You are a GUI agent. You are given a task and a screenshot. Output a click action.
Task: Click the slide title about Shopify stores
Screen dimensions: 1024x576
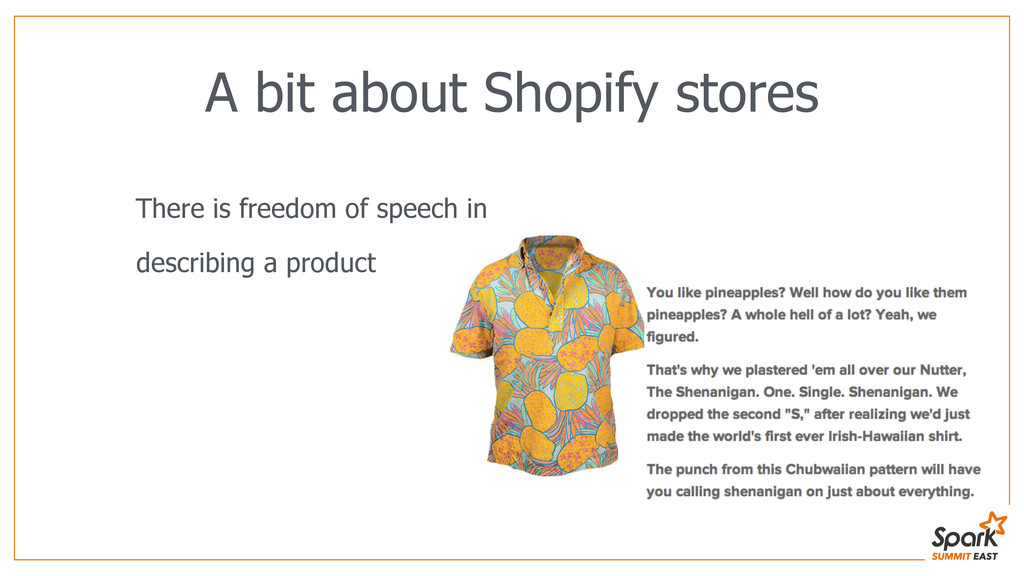511,94
